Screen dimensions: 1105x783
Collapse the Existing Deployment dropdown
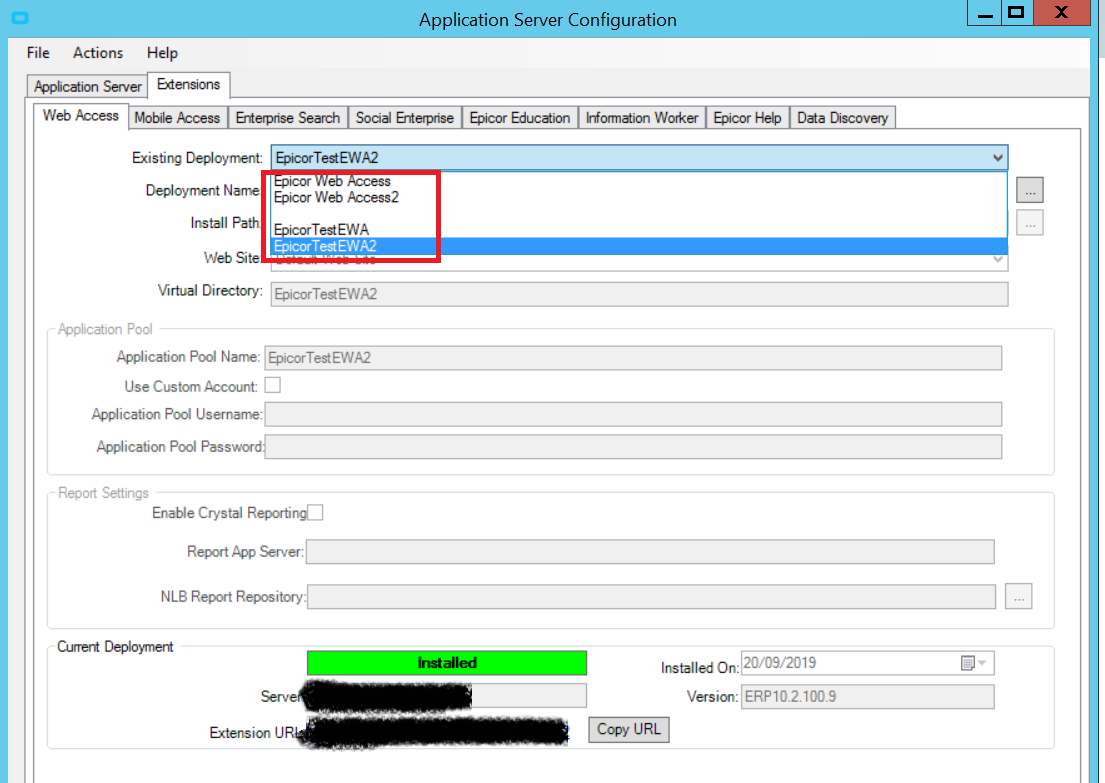(997, 158)
